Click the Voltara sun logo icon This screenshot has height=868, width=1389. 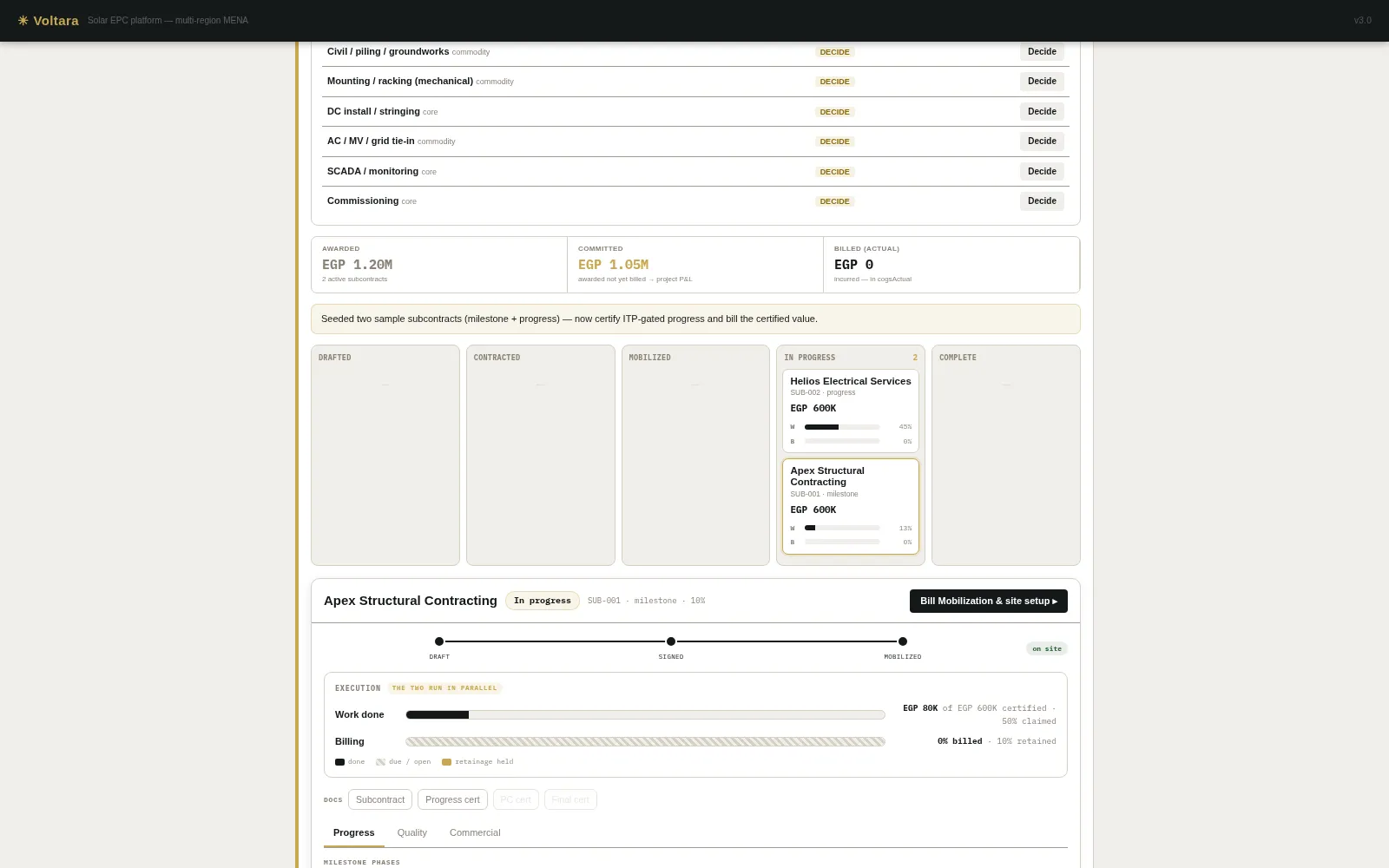point(23,20)
